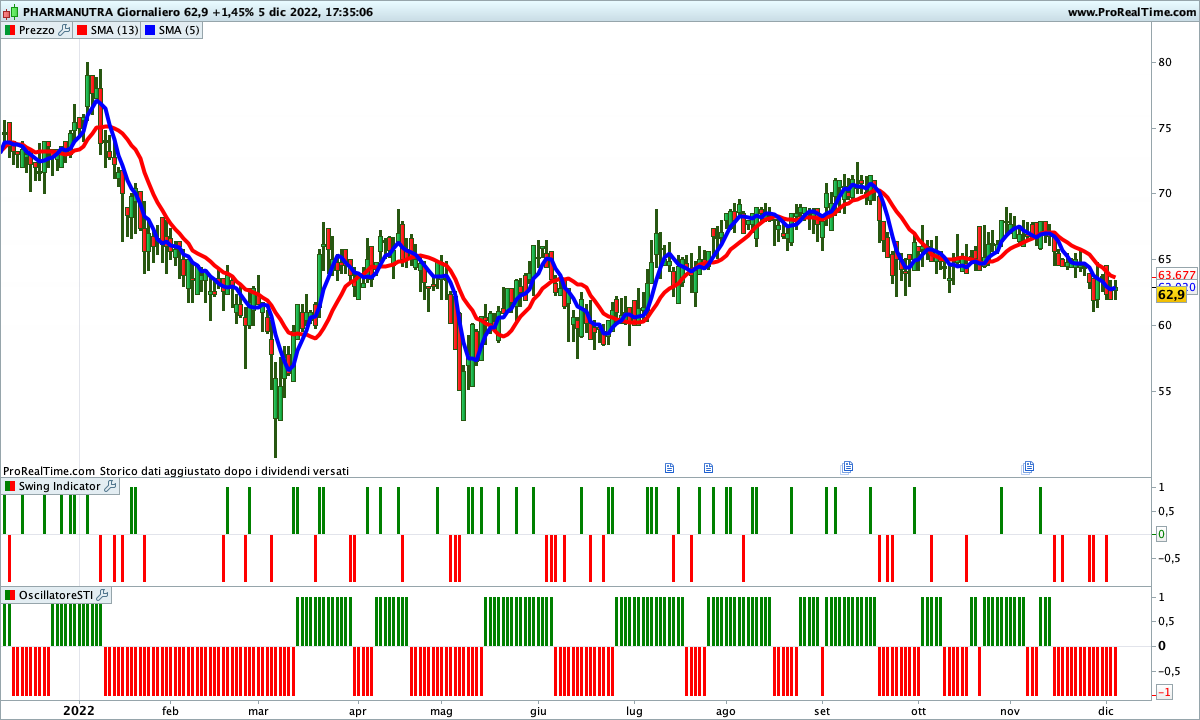
Task: Click the mar label on the time axis
Action: pos(259,711)
